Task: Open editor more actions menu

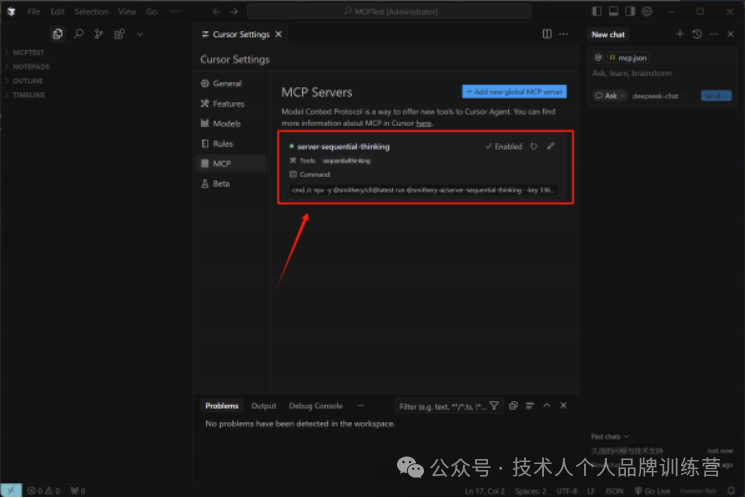Action: click(564, 34)
